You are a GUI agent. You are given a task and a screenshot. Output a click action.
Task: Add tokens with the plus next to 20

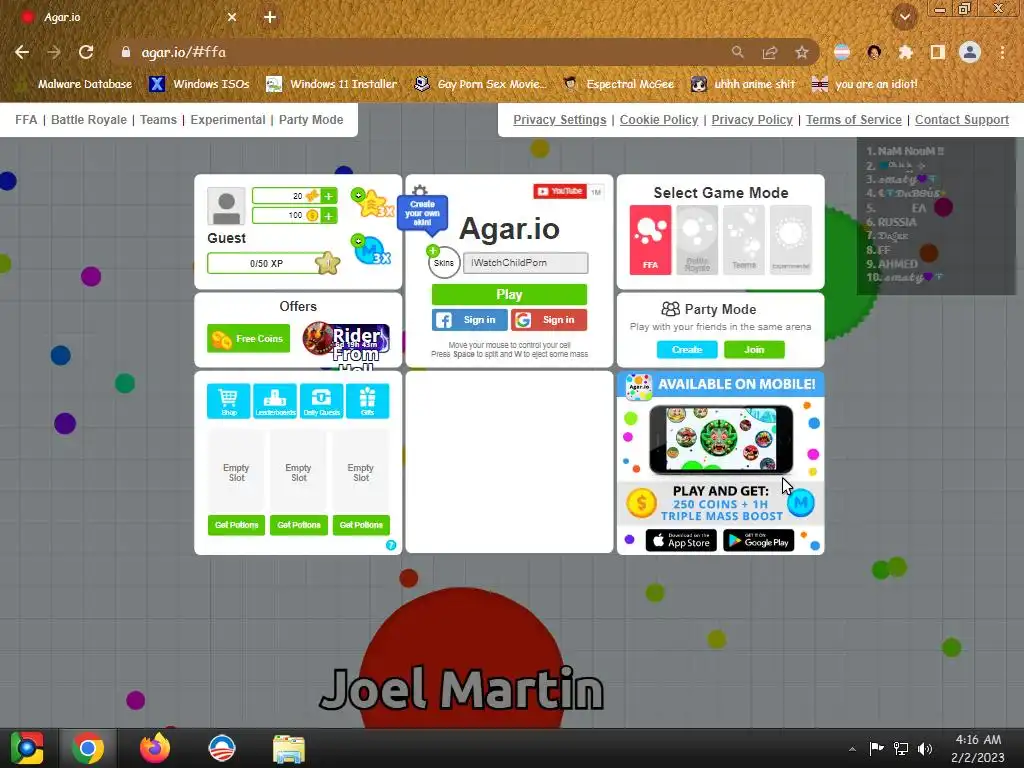(328, 196)
